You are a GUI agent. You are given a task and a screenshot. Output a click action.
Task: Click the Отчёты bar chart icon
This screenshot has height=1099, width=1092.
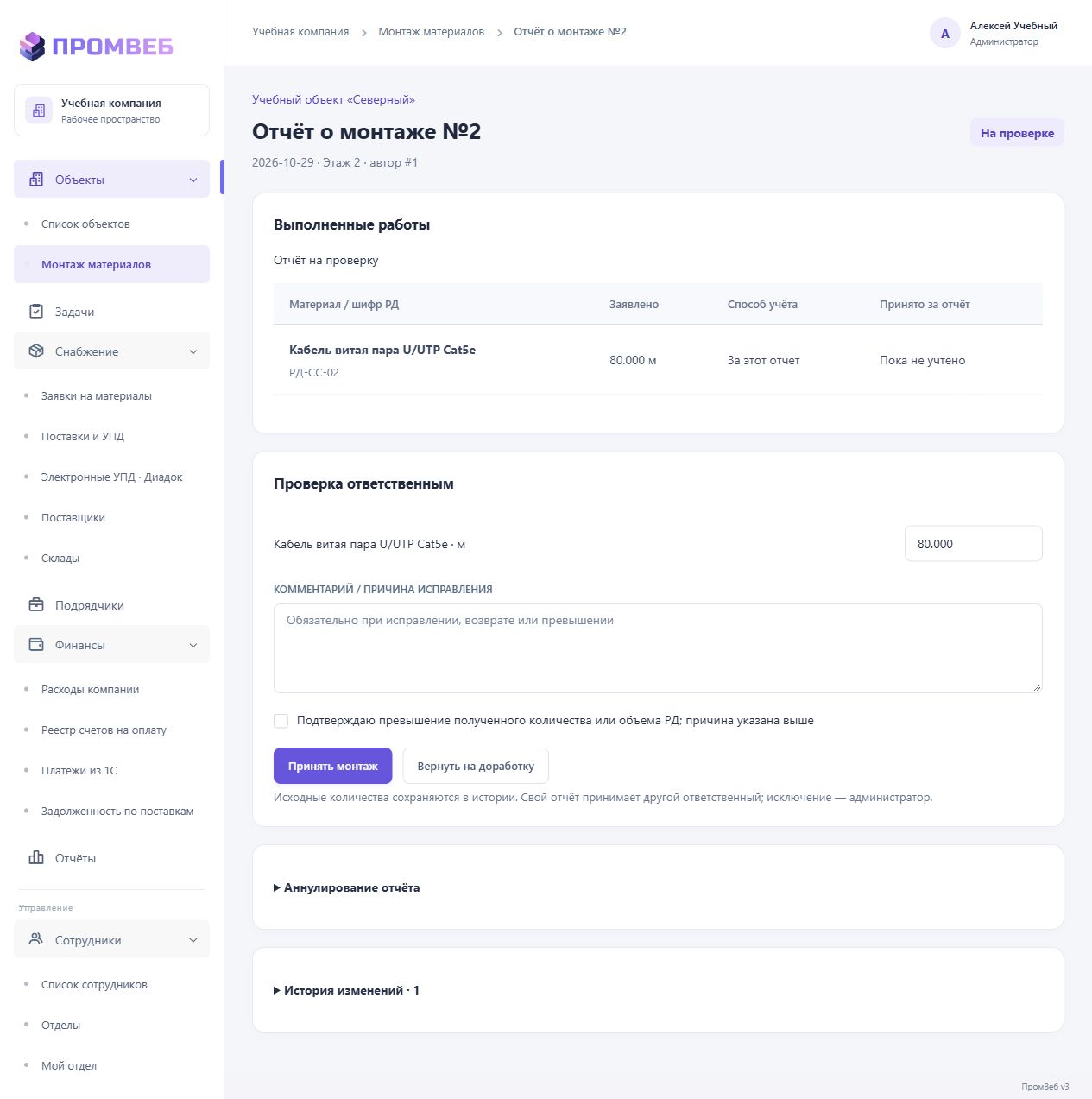(x=36, y=858)
